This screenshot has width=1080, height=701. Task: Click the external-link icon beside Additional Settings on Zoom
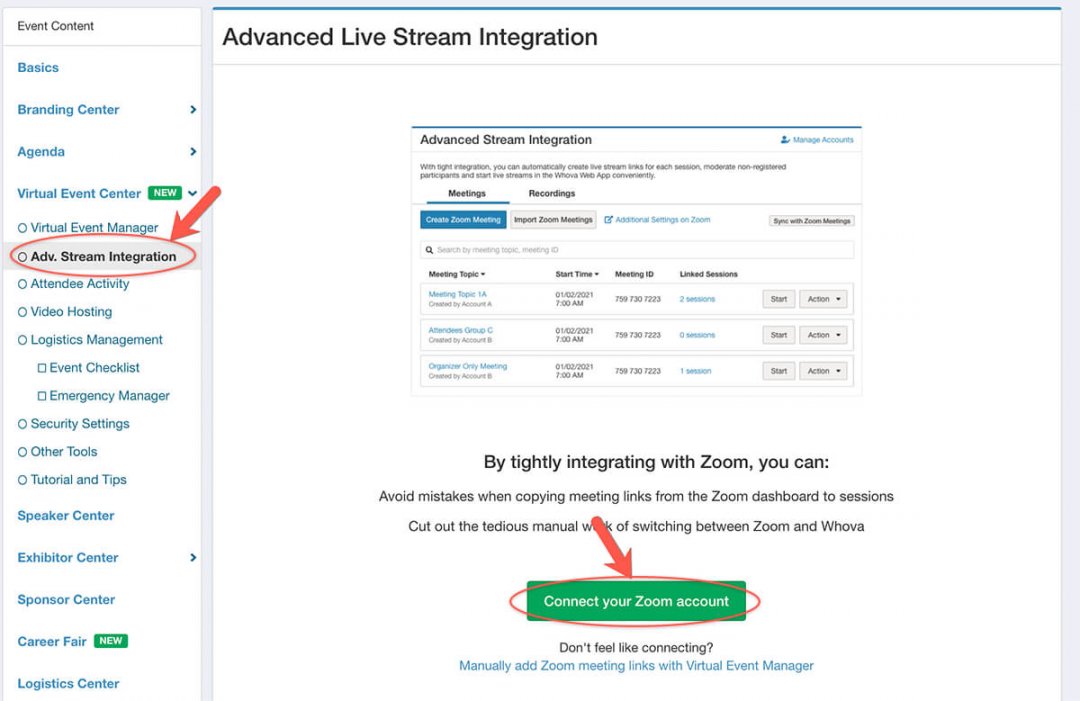[x=607, y=220]
